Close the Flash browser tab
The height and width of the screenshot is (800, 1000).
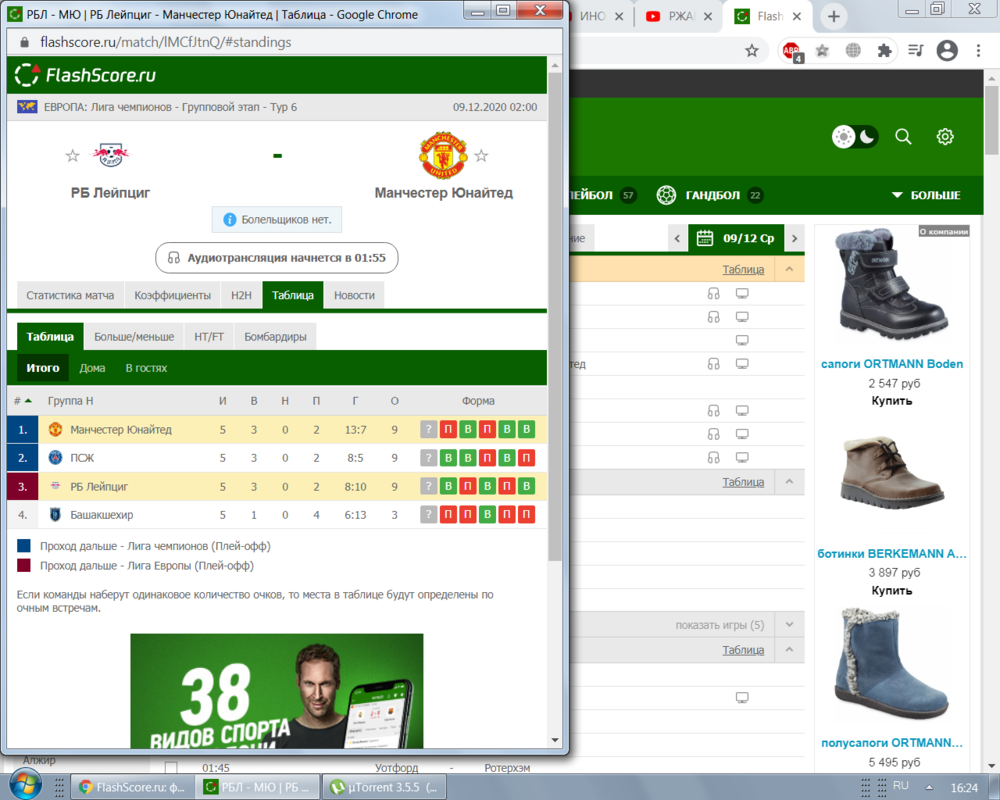(x=797, y=17)
